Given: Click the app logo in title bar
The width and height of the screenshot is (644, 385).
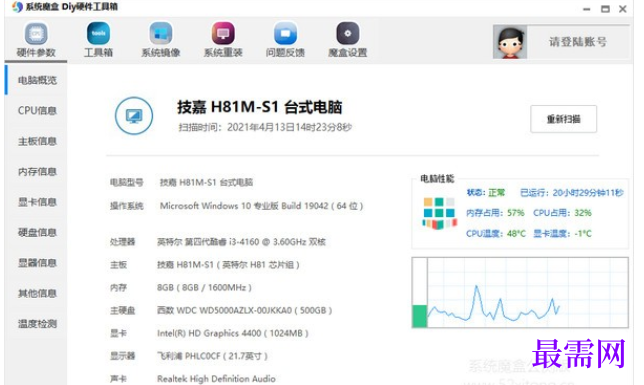Looking at the screenshot, I should [x=17, y=7].
